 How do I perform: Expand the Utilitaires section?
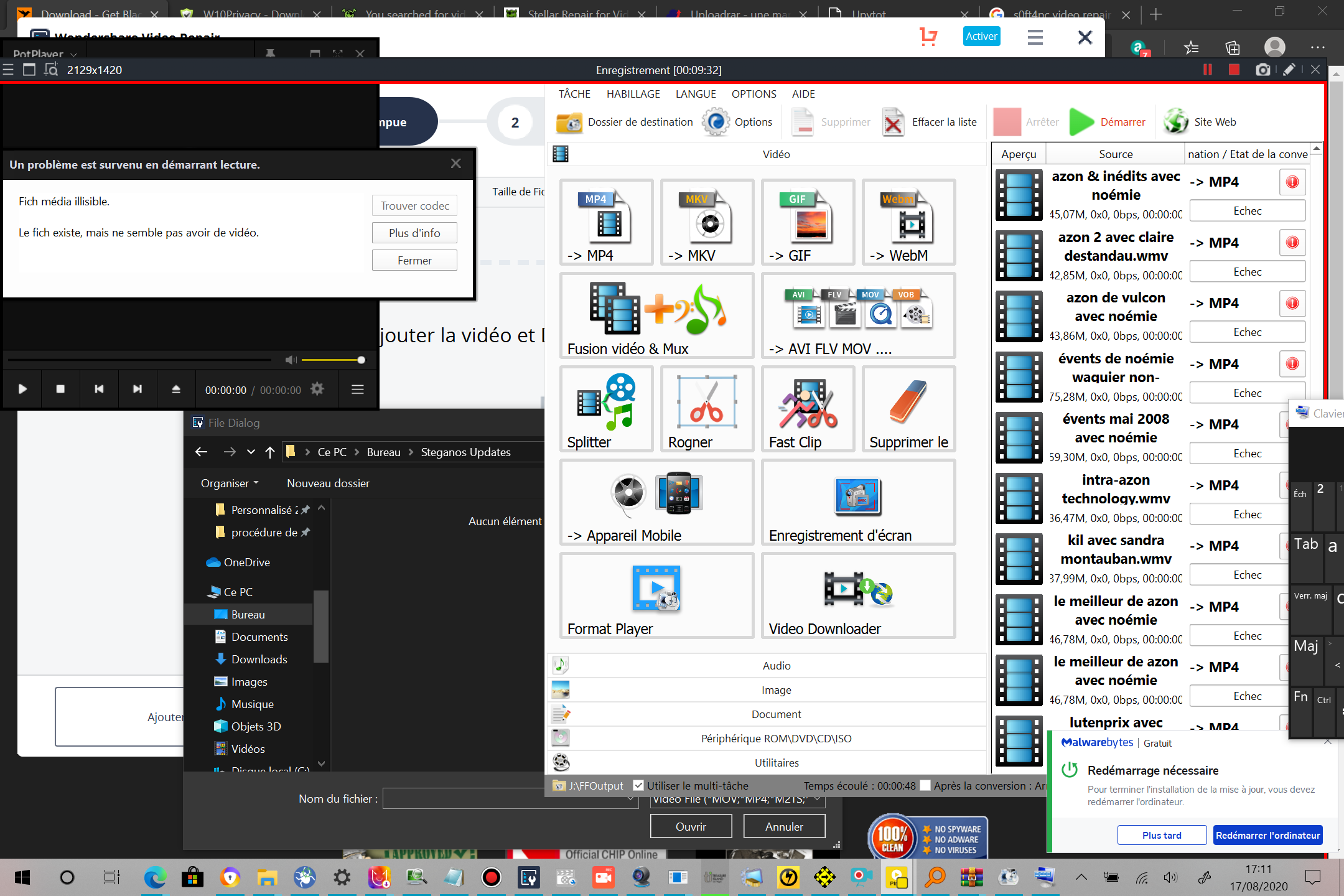click(x=767, y=763)
